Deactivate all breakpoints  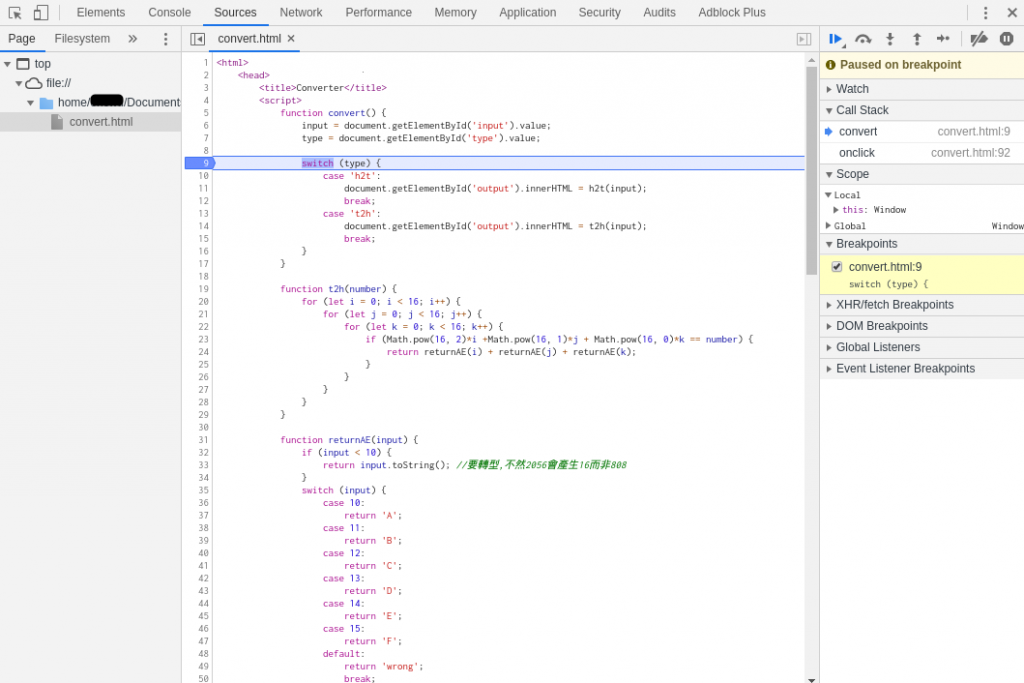(979, 39)
